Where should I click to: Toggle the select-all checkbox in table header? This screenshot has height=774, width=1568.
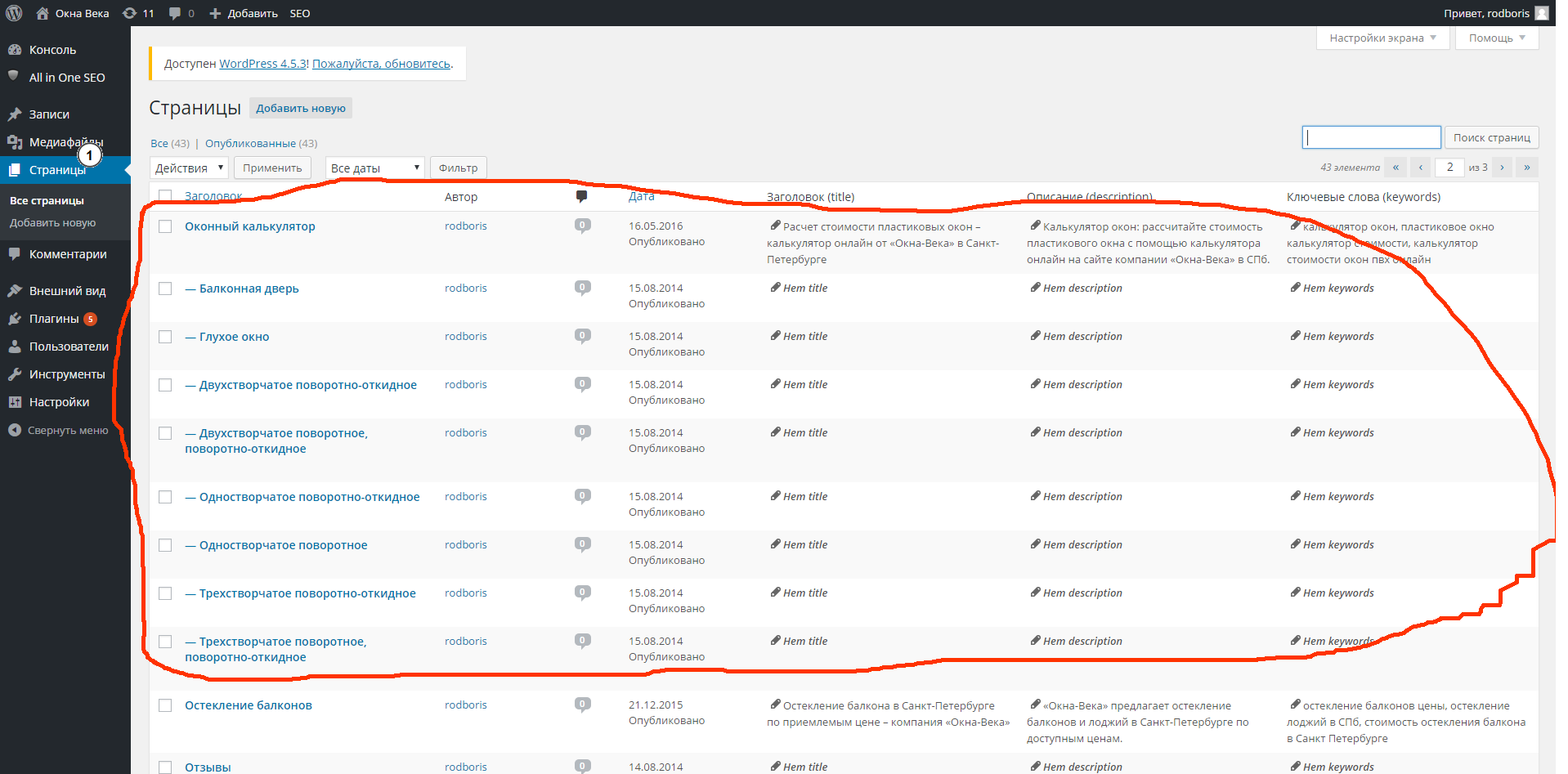tap(165, 196)
